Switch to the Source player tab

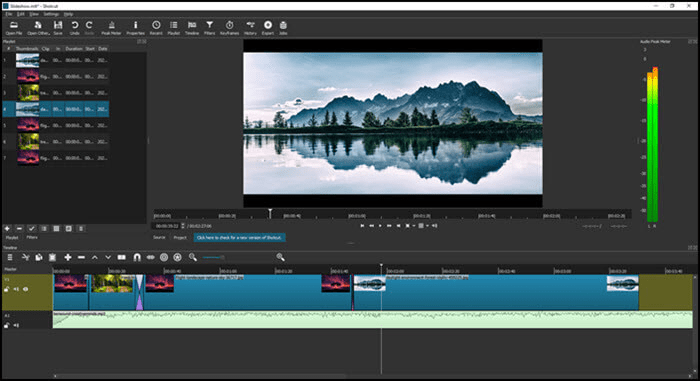pyautogui.click(x=159, y=238)
